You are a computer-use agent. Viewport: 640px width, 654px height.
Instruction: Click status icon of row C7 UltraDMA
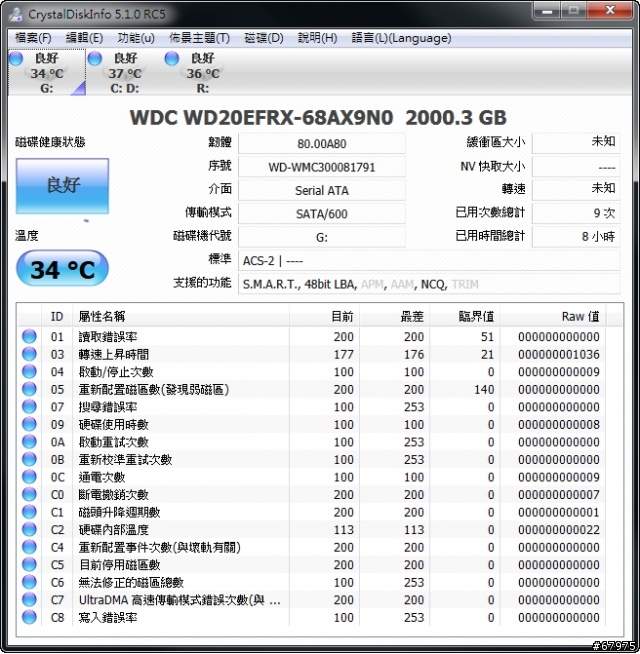click(x=29, y=599)
